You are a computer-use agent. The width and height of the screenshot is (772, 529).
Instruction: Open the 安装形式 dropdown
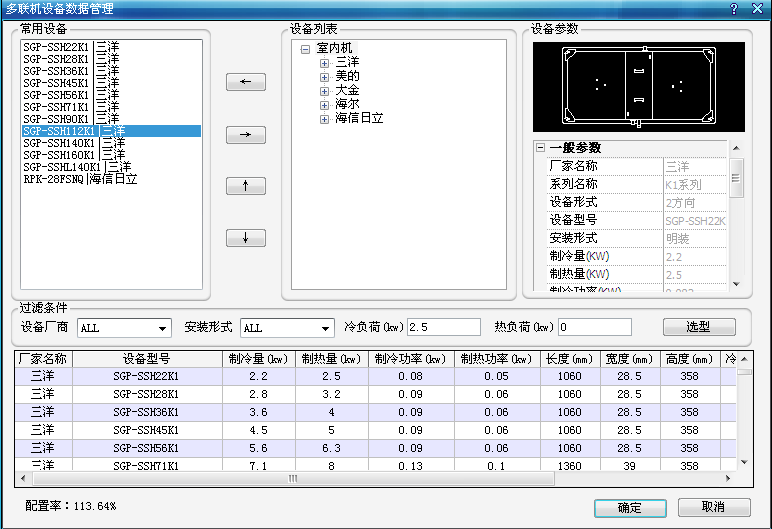tap(325, 328)
